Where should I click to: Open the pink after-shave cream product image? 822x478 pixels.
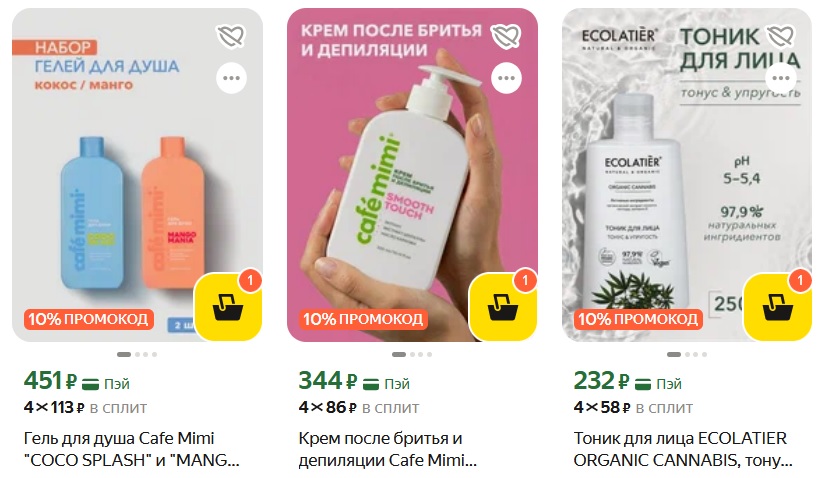[412, 175]
